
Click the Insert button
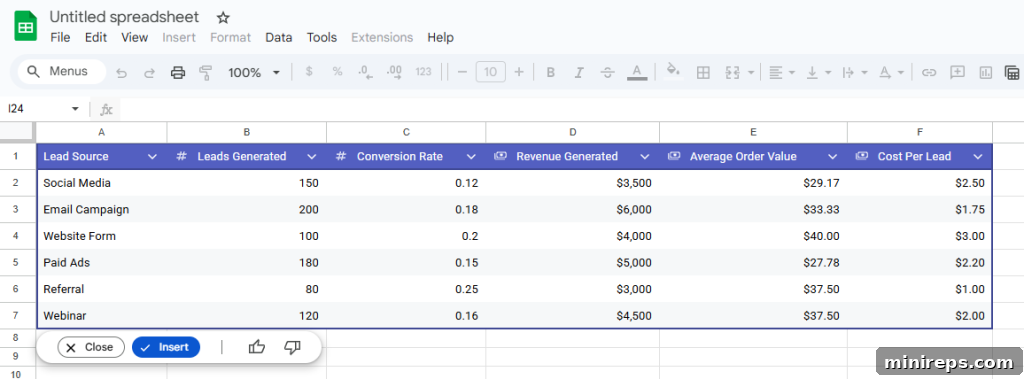(166, 347)
